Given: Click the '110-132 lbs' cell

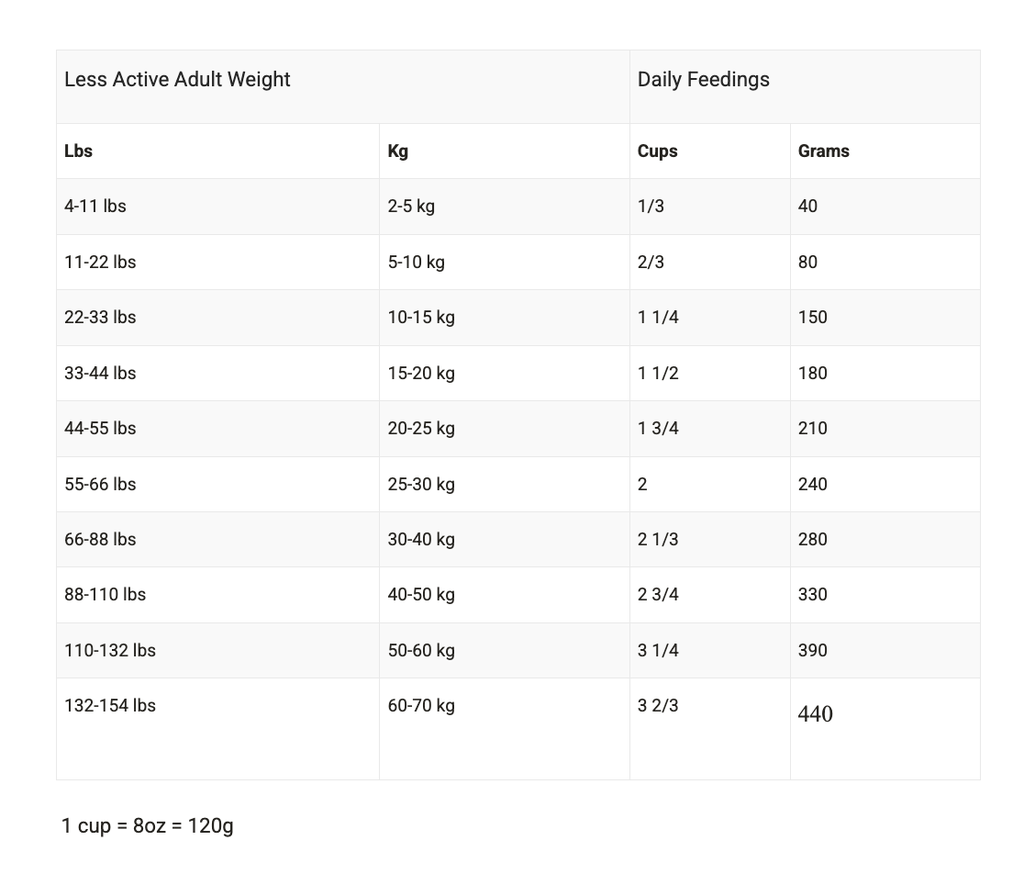Looking at the screenshot, I should [110, 650].
